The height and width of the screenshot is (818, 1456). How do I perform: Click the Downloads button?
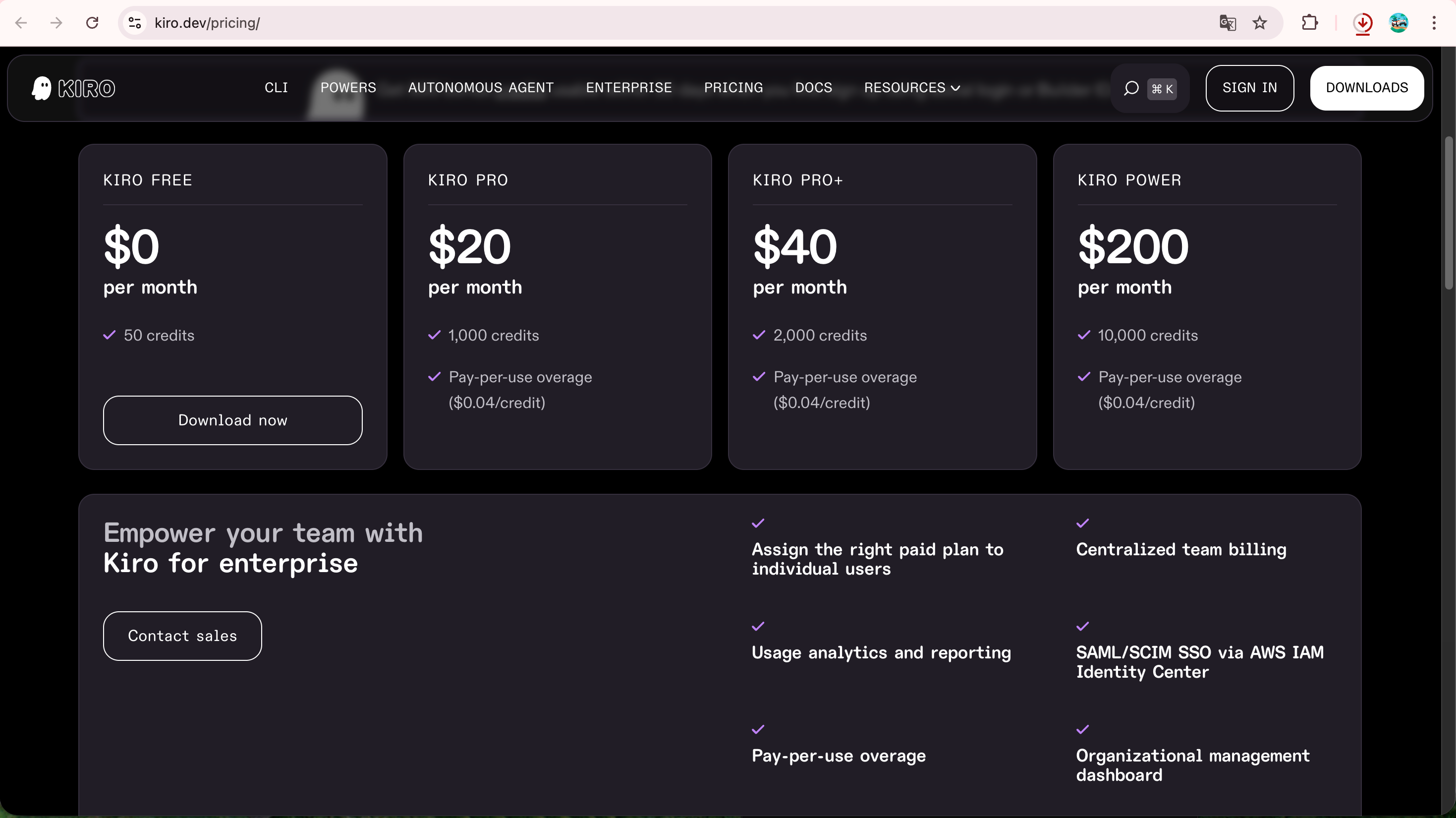point(1367,88)
